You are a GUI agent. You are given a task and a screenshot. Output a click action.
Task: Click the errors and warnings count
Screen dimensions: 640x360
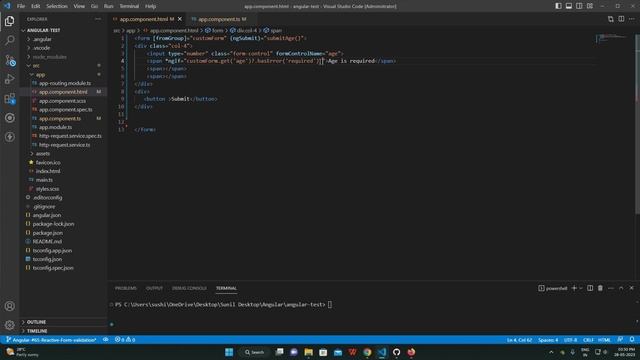pos(125,340)
